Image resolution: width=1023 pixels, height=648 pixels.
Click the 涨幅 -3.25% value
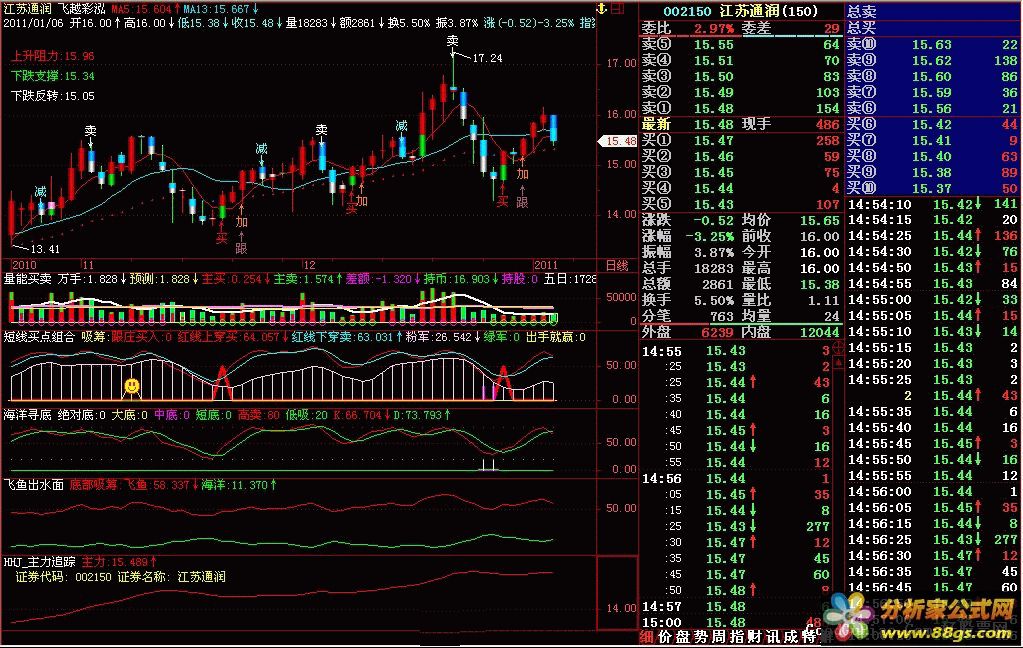pos(710,236)
